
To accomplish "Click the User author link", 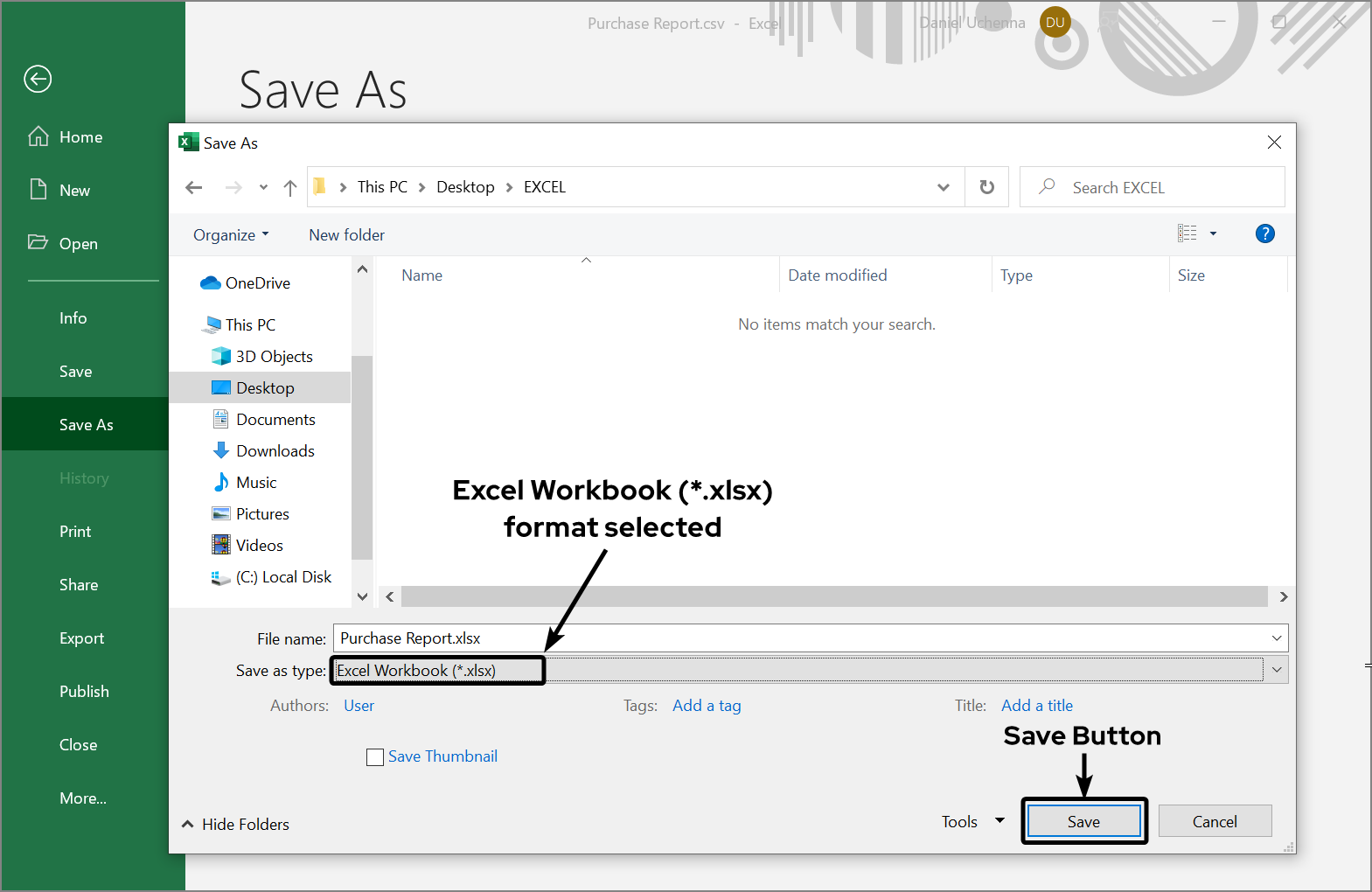I will coord(359,706).
